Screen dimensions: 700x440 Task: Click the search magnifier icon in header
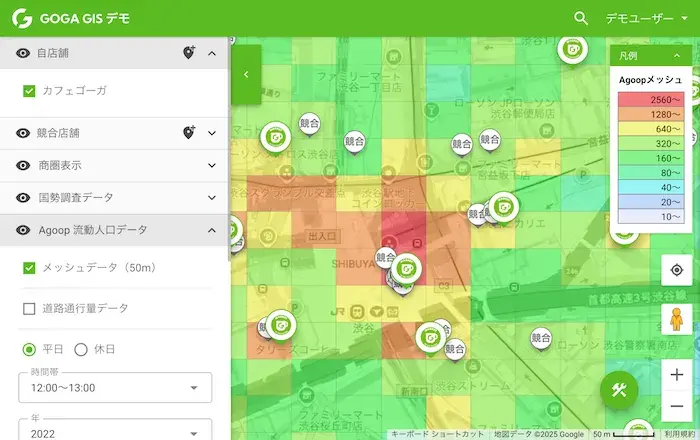point(581,18)
